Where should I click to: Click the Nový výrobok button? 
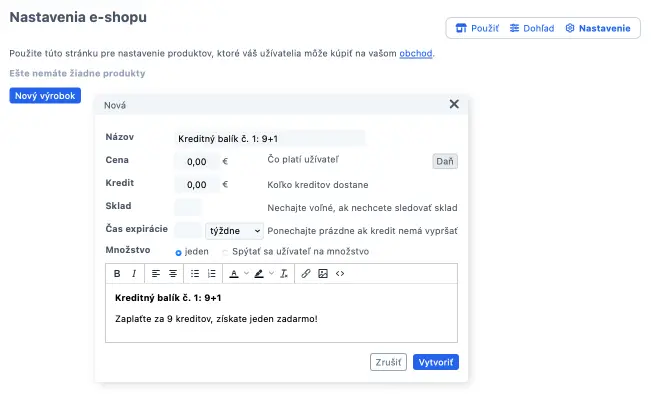pos(45,96)
